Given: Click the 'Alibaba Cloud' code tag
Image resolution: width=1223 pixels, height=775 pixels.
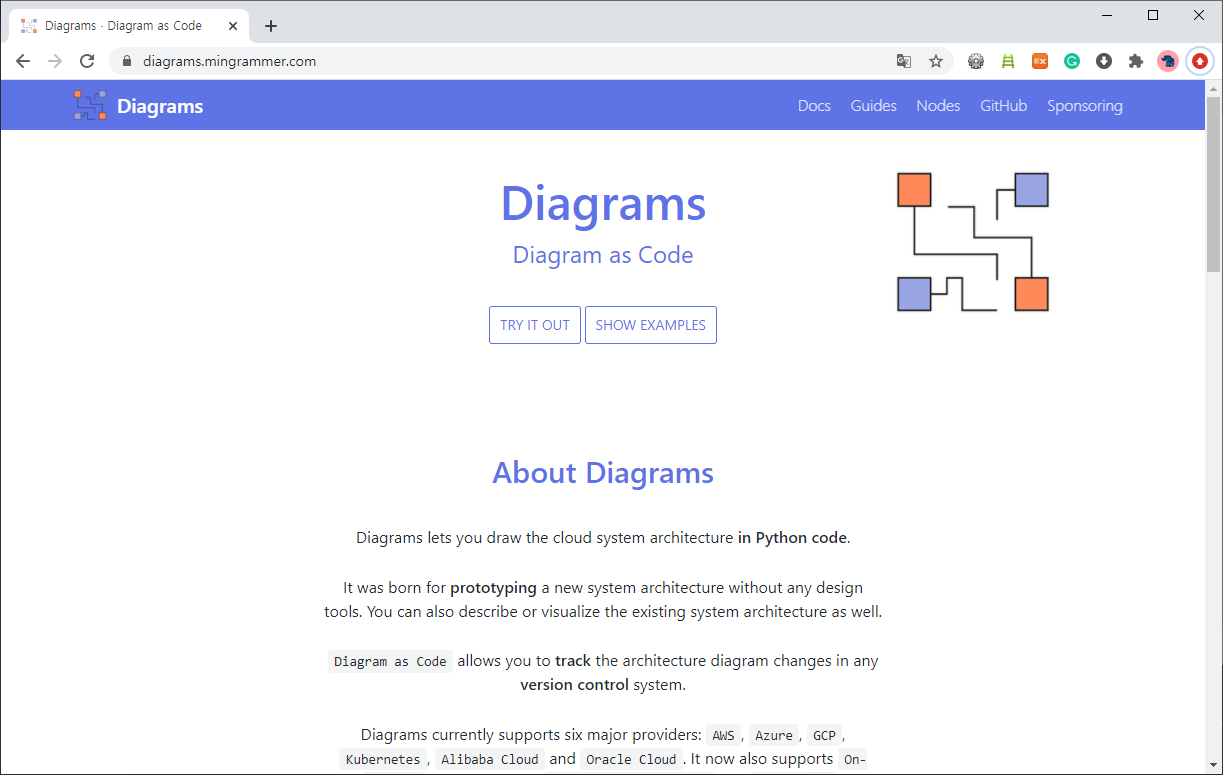Looking at the screenshot, I should coord(490,759).
